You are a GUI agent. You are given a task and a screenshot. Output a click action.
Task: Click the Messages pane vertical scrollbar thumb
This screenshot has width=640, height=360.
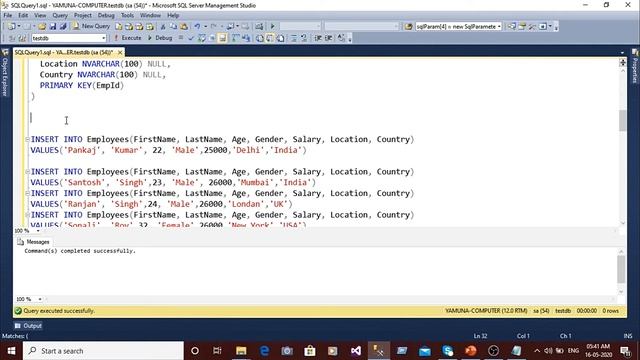(x=621, y=269)
